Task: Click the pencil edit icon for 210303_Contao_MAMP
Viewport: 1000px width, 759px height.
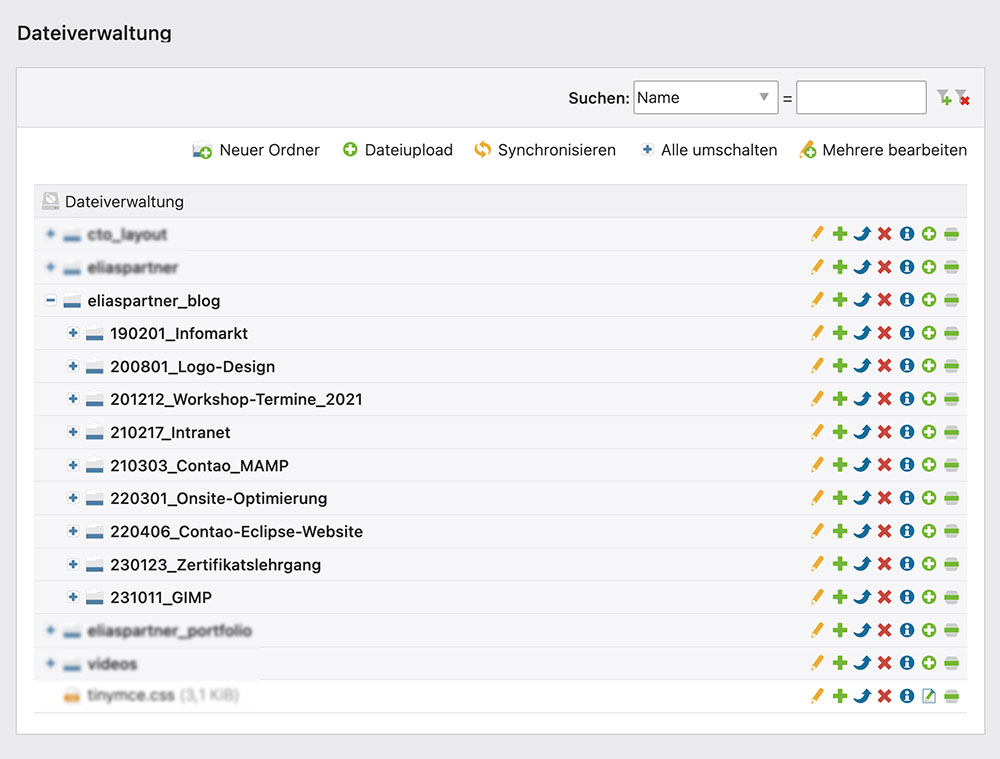Action: (x=817, y=465)
